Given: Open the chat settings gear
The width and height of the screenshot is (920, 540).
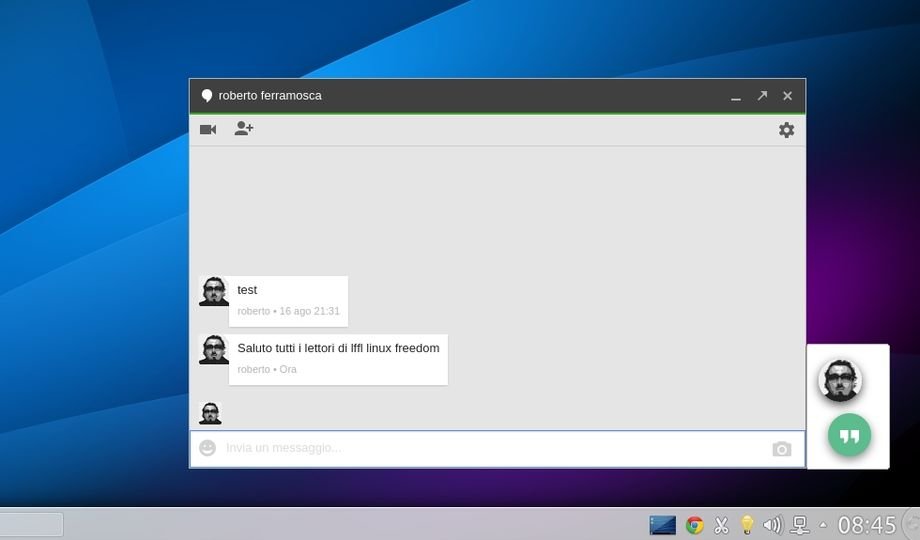Looking at the screenshot, I should (x=786, y=130).
